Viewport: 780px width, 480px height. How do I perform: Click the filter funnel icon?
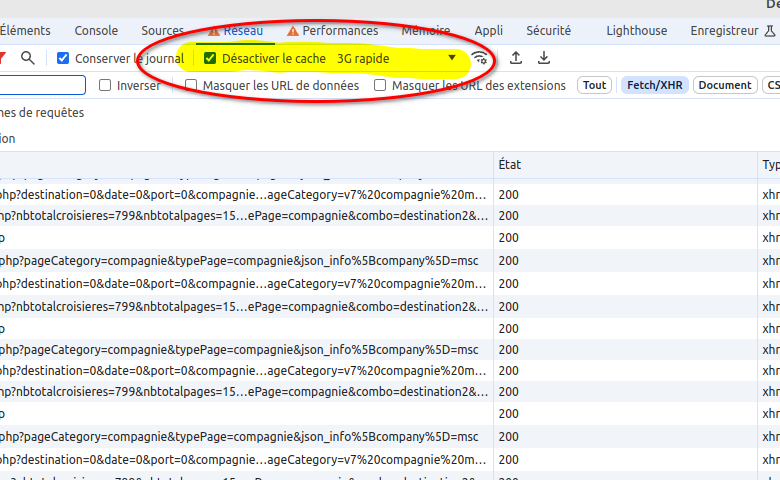point(3,58)
